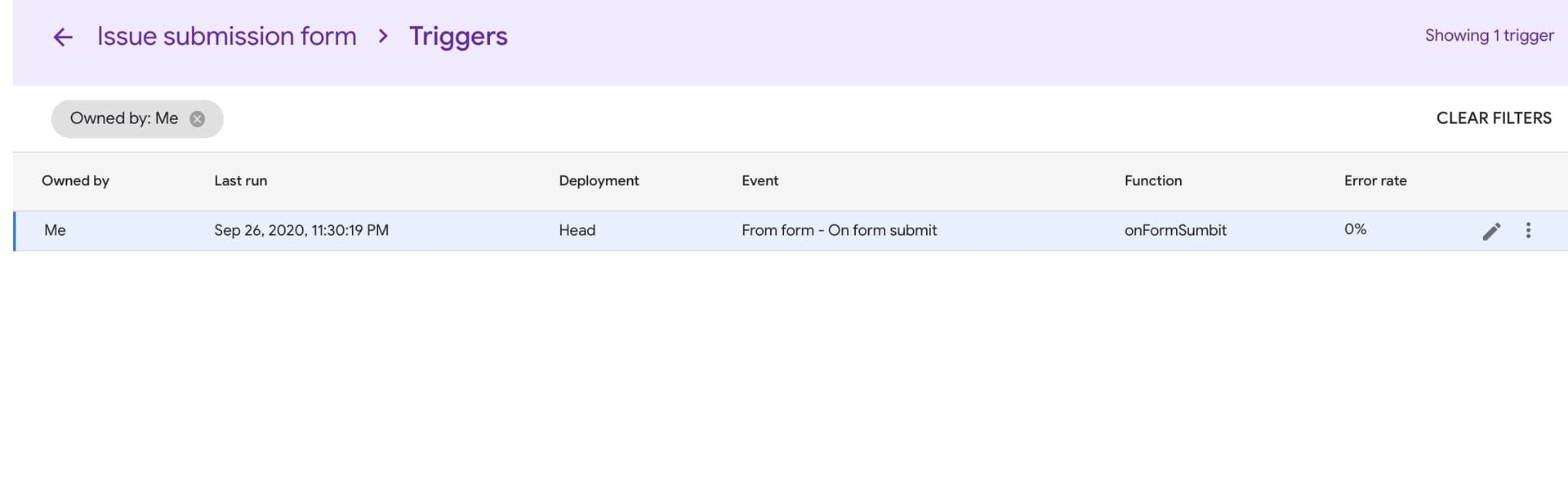Screen dimensions: 1568x484
Task: Click the Function column header
Action: pos(1152,181)
